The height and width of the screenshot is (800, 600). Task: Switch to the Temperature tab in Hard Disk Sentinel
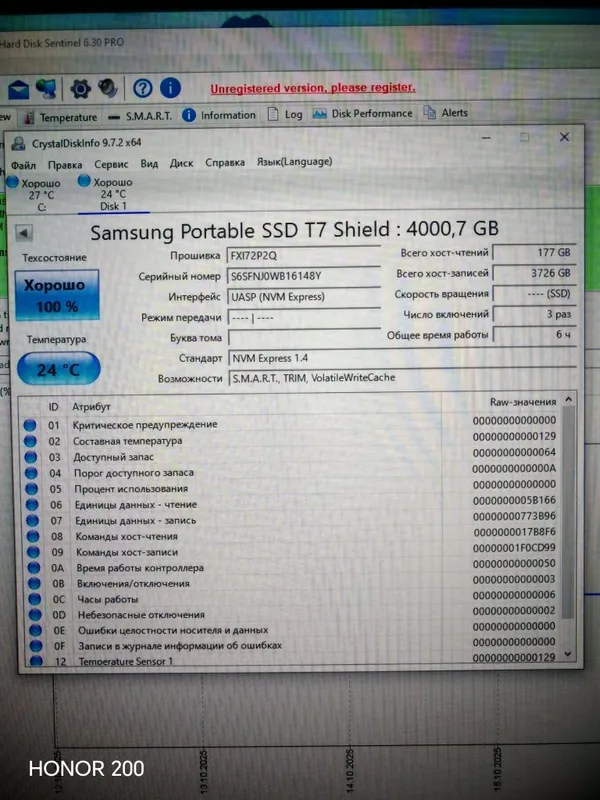[x=61, y=117]
